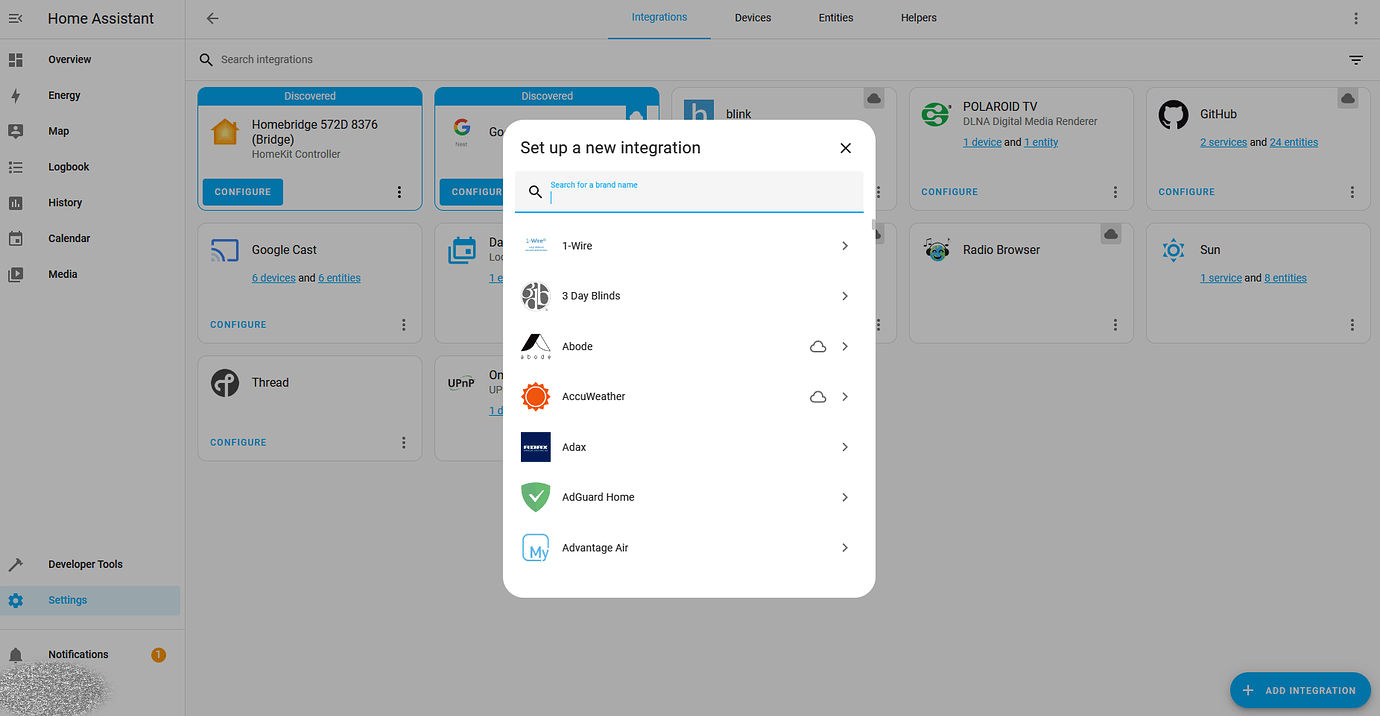Image resolution: width=1380 pixels, height=716 pixels.
Task: Open the three-dot menu on the Google Cast card
Action: (403, 324)
